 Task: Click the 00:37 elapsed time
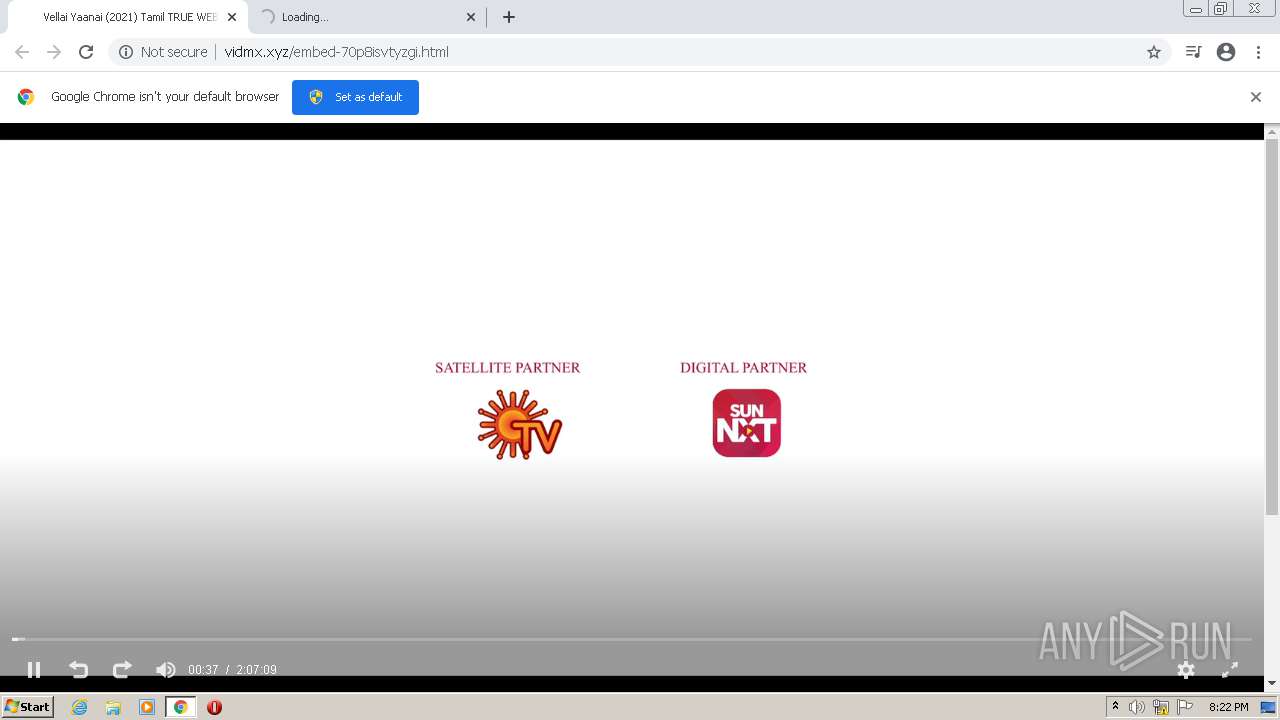[x=203, y=670]
